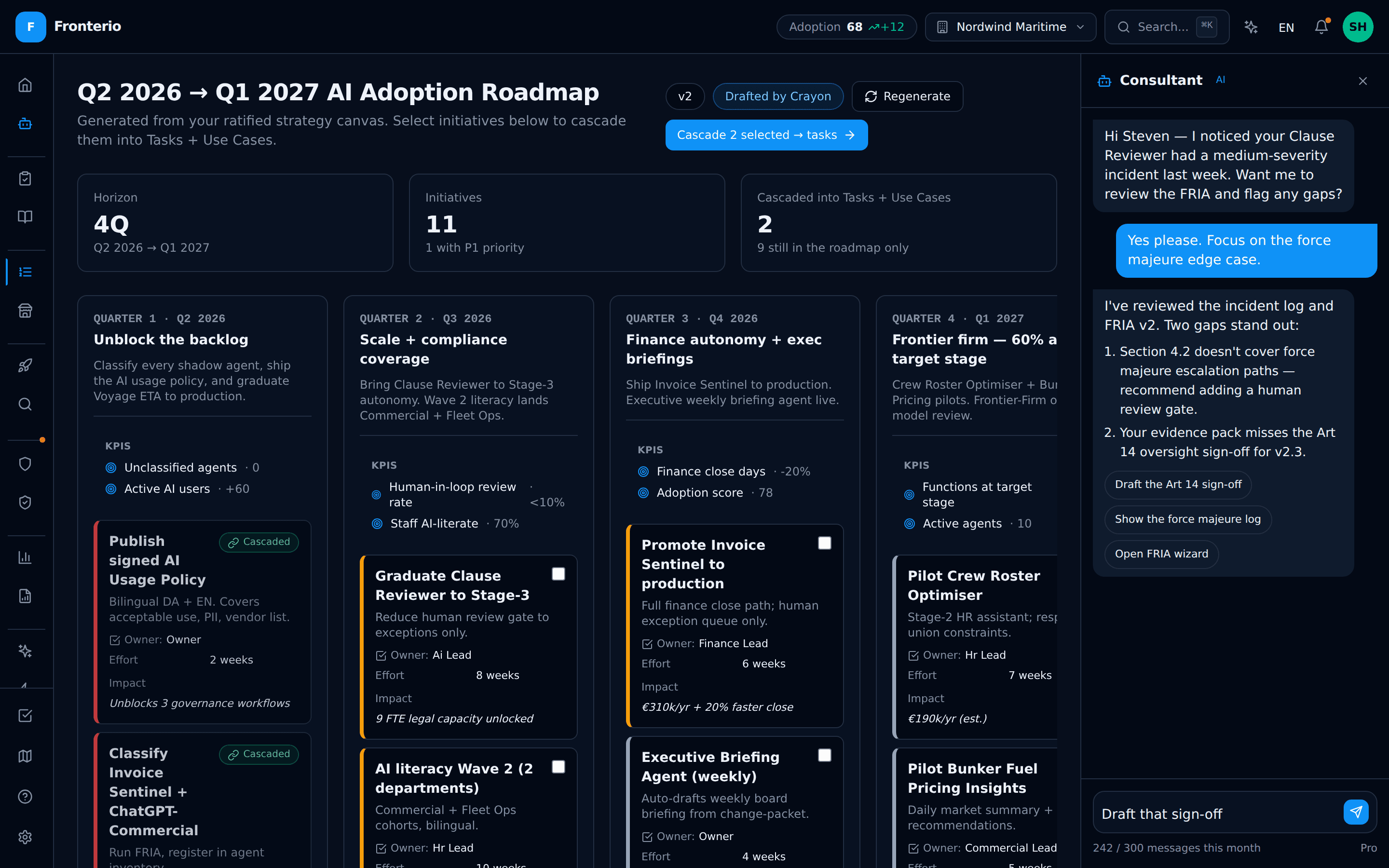Tick Graduate Clause Reviewer to Stage-3 checkbox
Viewport: 1389px width, 868px height.
pos(558,574)
